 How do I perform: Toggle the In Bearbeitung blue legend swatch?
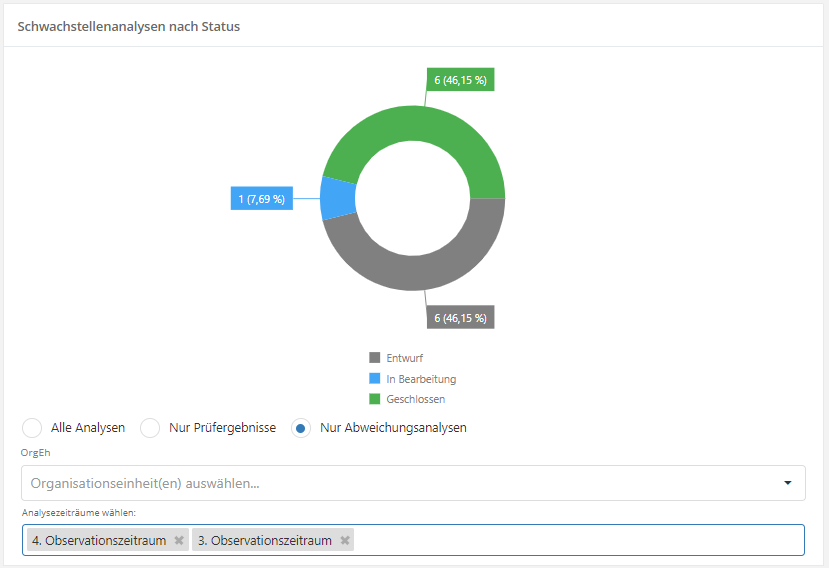(374, 379)
